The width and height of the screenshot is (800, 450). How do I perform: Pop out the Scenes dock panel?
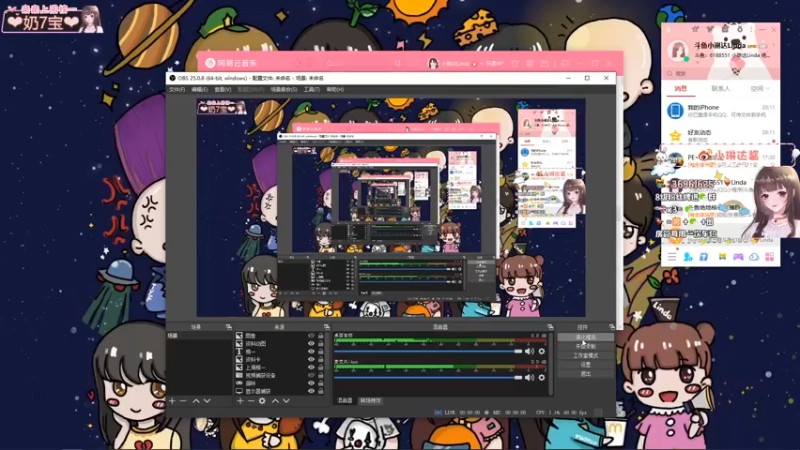229,327
